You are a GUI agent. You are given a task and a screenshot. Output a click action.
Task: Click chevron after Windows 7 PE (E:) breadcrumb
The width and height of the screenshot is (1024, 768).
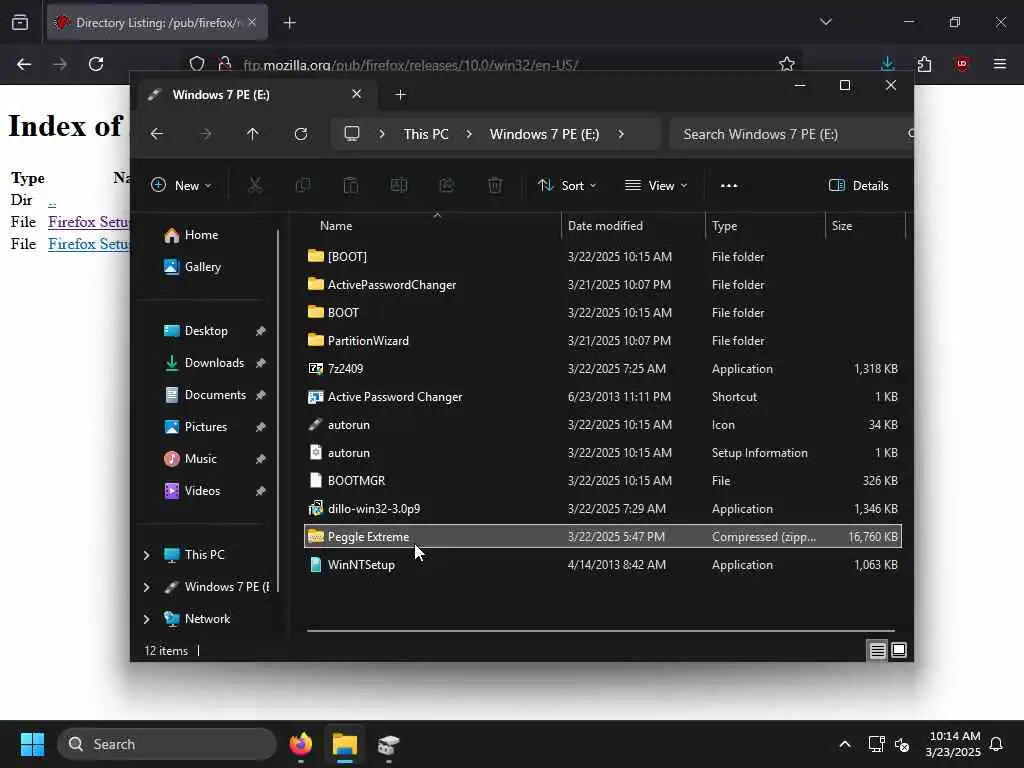click(x=620, y=134)
